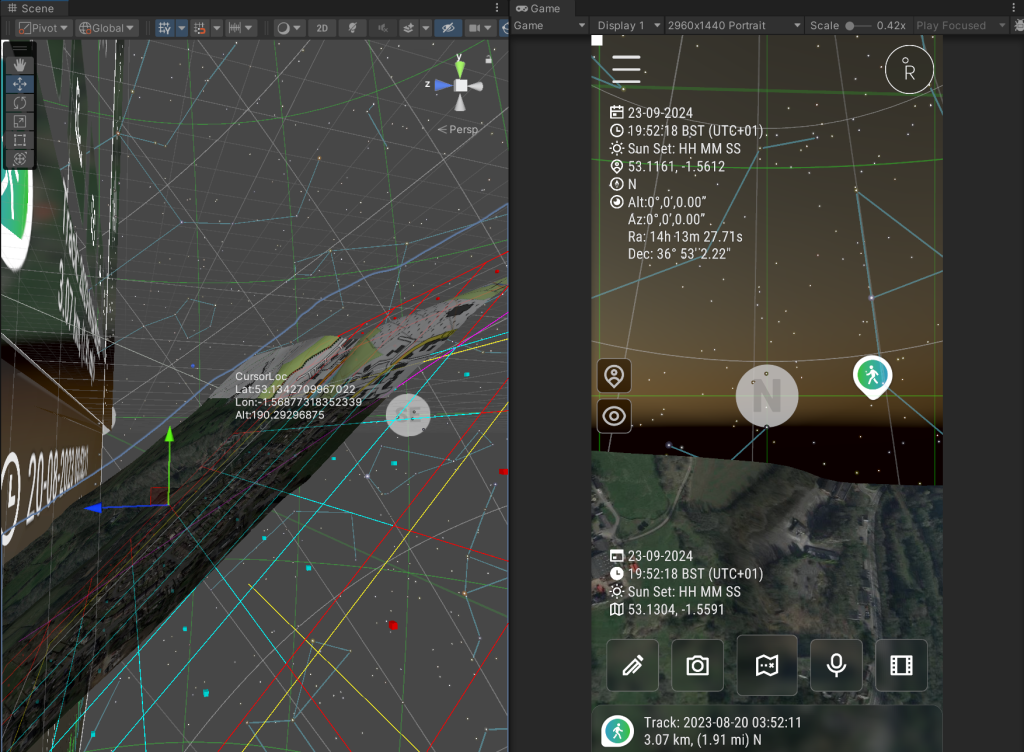1024x752 pixels.
Task: Toggle the eye view button in Game view
Action: coord(614,416)
